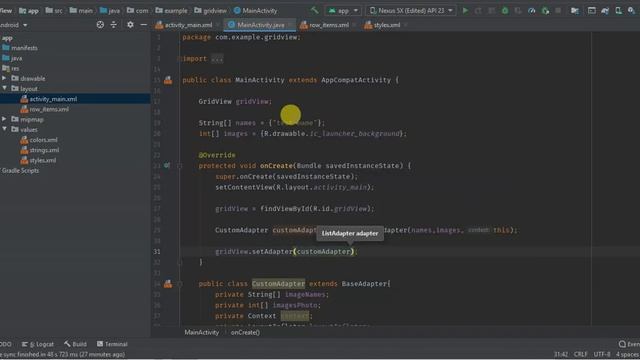Click override gutter icon beside onCreate

click(x=167, y=165)
